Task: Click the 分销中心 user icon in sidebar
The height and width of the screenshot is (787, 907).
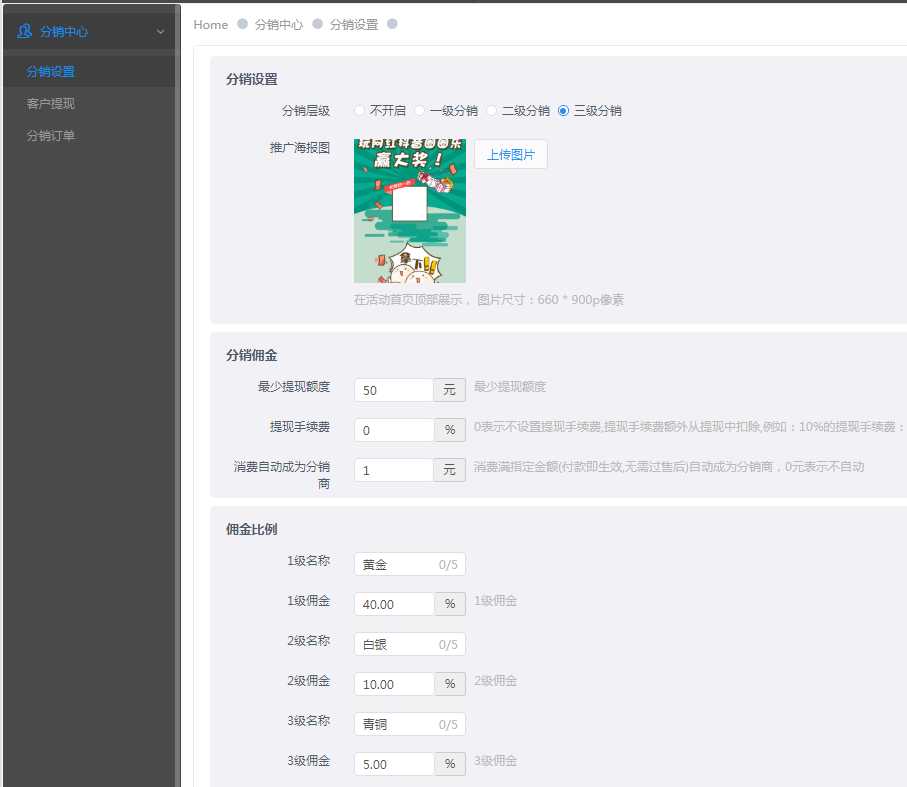Action: tap(24, 31)
